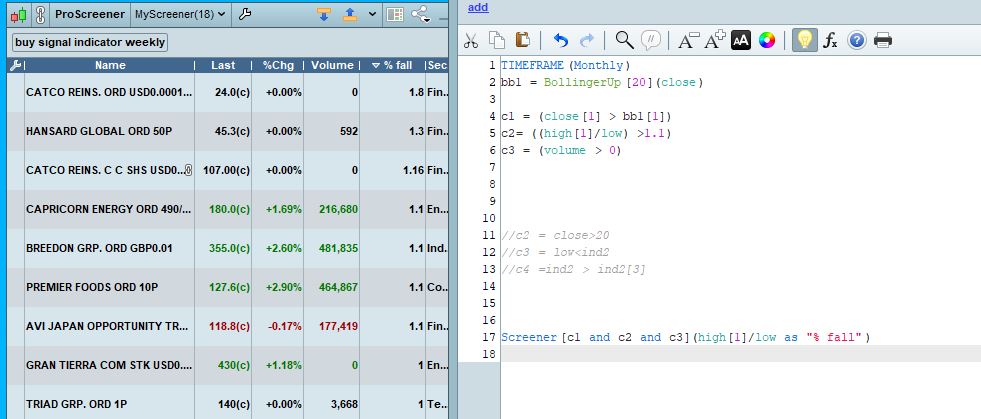Open the color wheel picker icon
This screenshot has width=981, height=419.
[766, 41]
